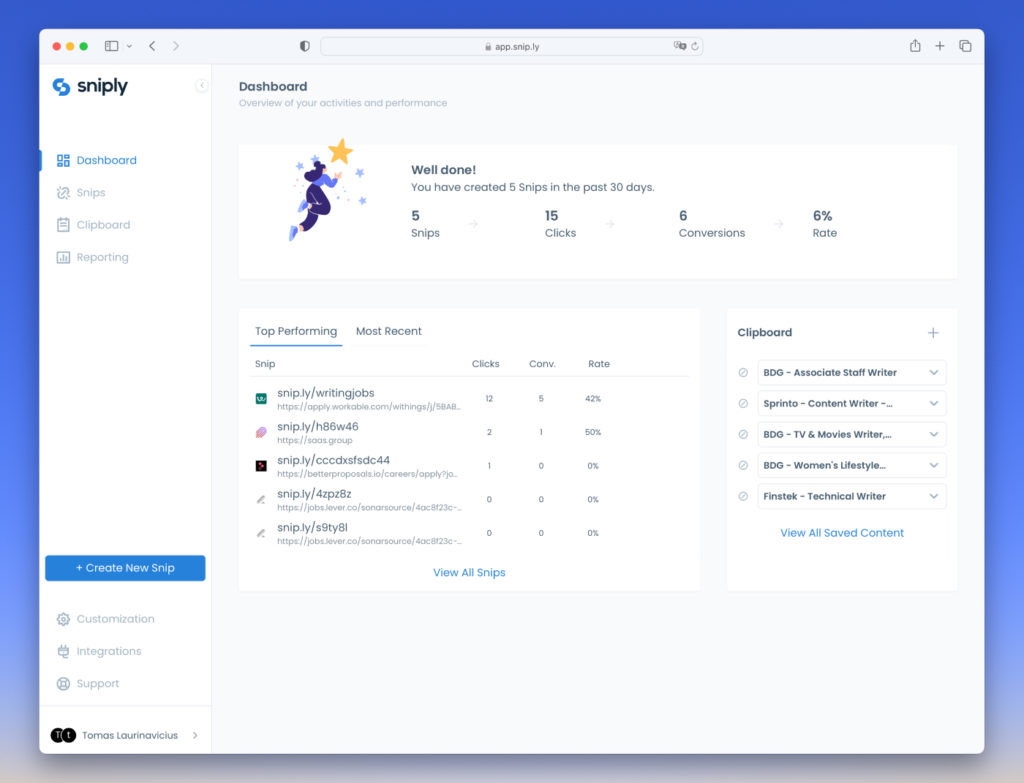Viewport: 1024px width, 783px height.
Task: Open View All Saved Content link
Action: tap(842, 533)
